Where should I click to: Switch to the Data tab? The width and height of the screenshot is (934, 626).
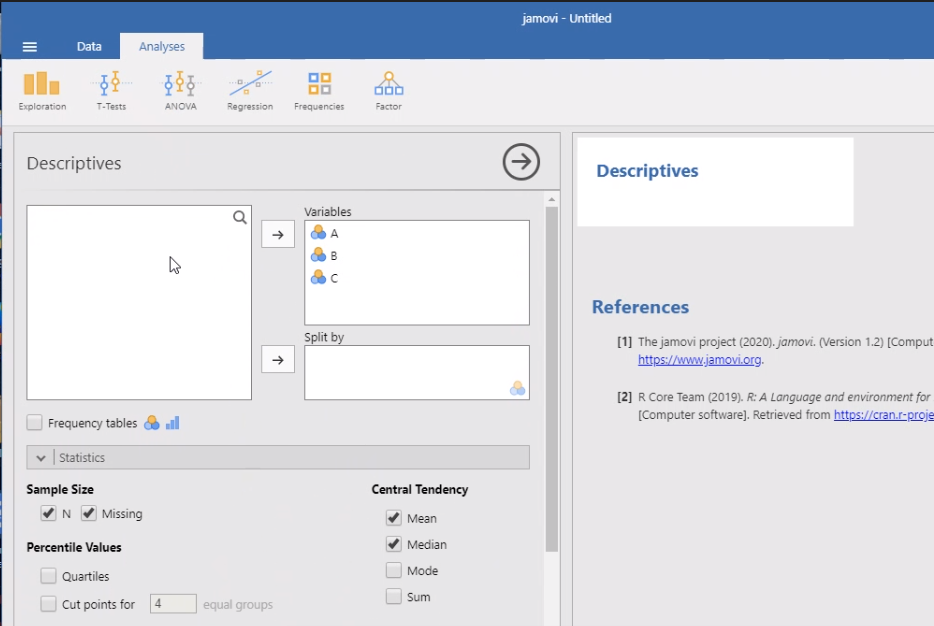[x=89, y=46]
